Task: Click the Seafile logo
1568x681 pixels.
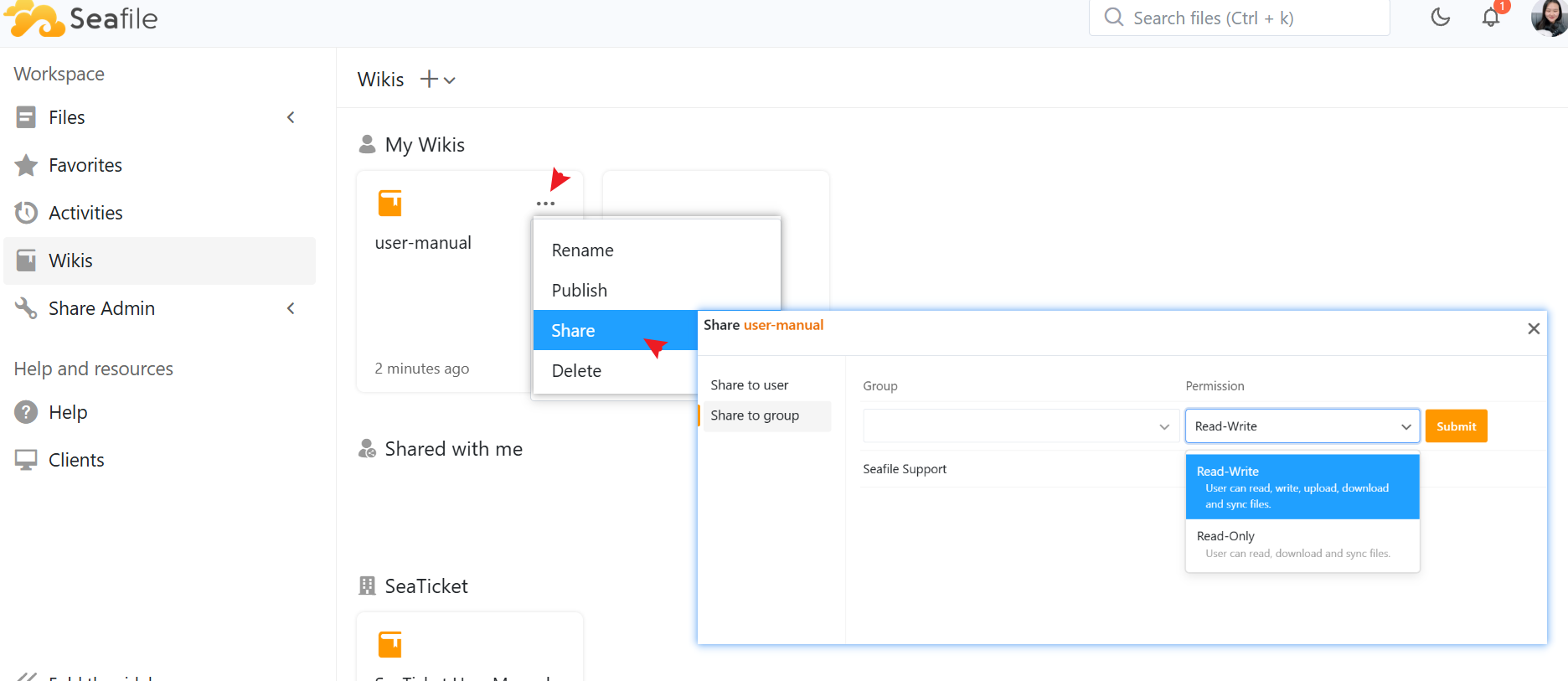Action: pyautogui.click(x=81, y=18)
